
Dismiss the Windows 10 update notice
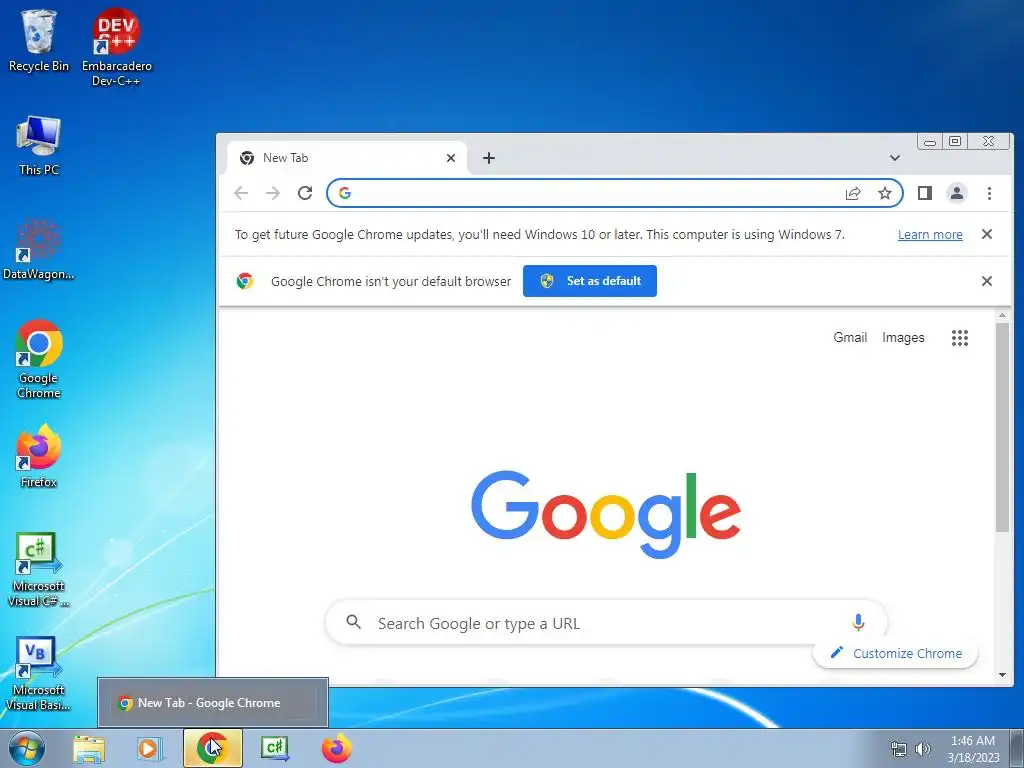coord(987,234)
